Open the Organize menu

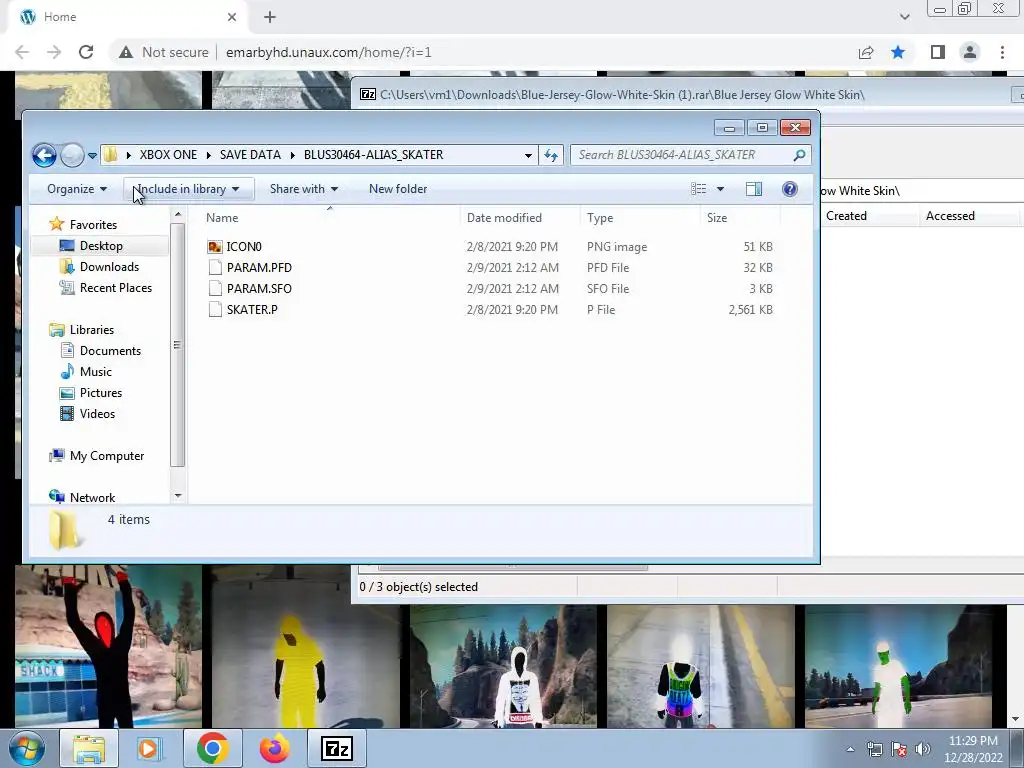click(x=77, y=189)
